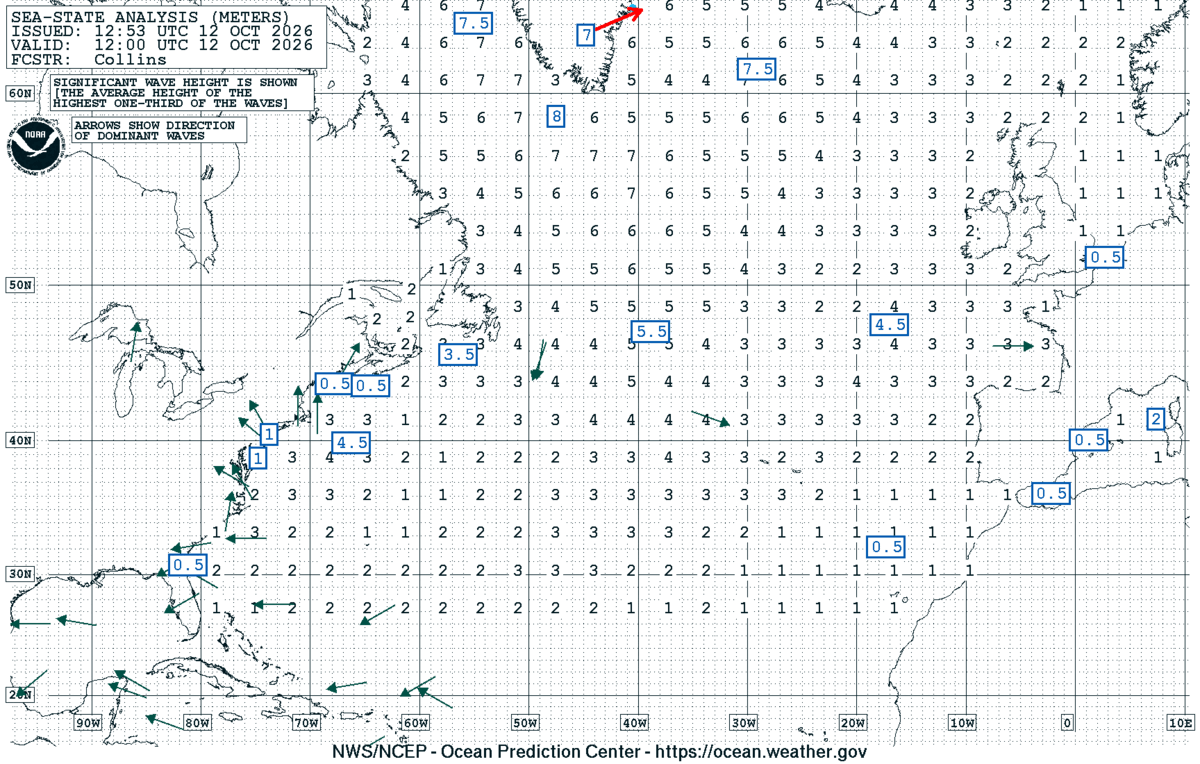
Task: Click the 60N latitude label
Action: coord(20,93)
